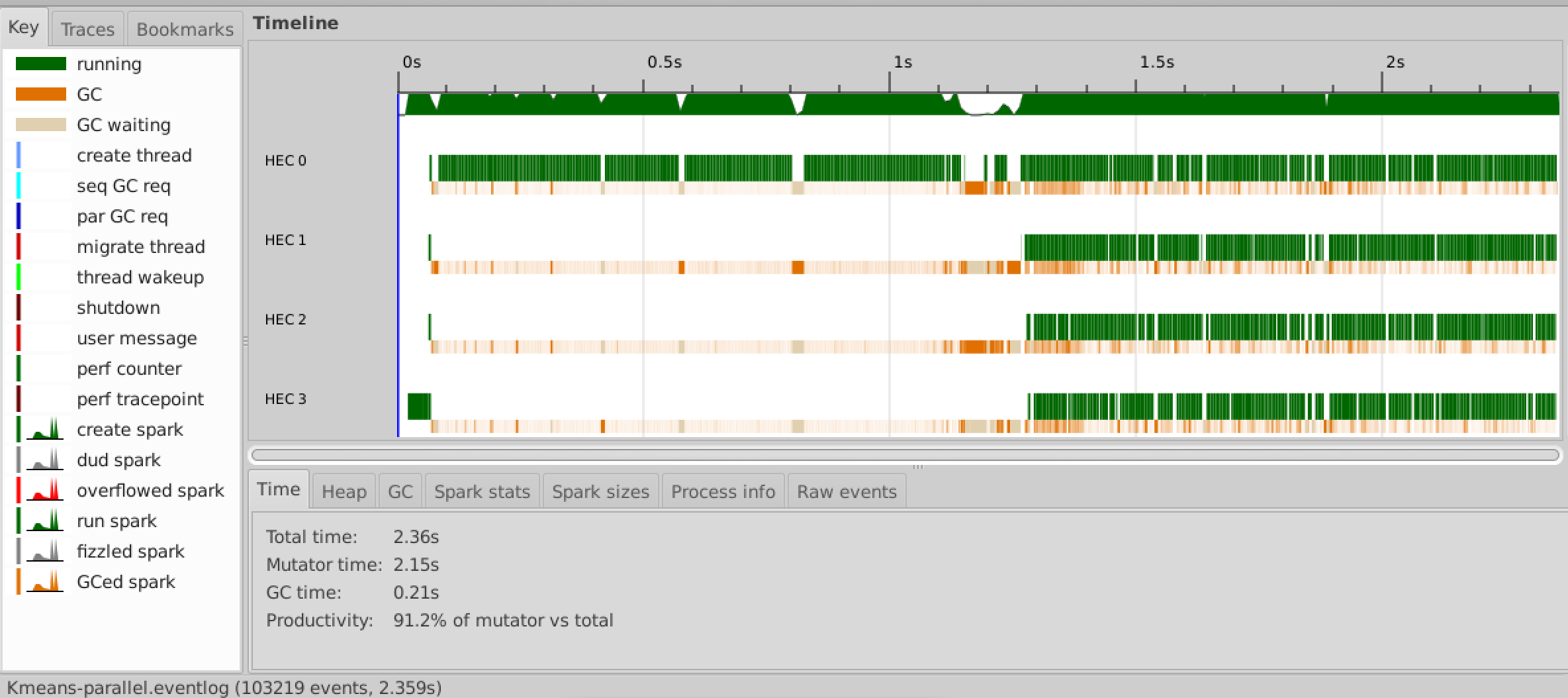1568x698 pixels.
Task: Click the HEC 3 running activity block
Action: pyautogui.click(x=419, y=406)
